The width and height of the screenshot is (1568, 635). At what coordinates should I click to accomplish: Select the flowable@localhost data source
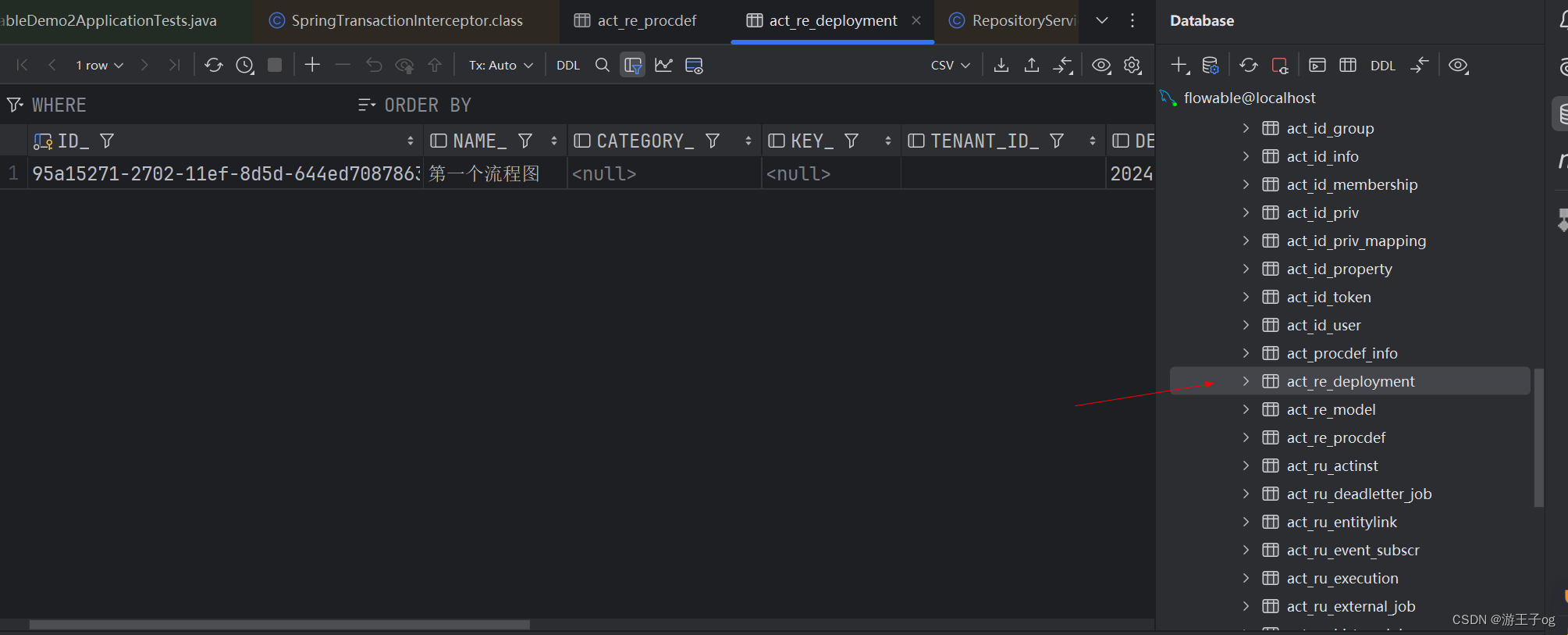[x=1249, y=98]
